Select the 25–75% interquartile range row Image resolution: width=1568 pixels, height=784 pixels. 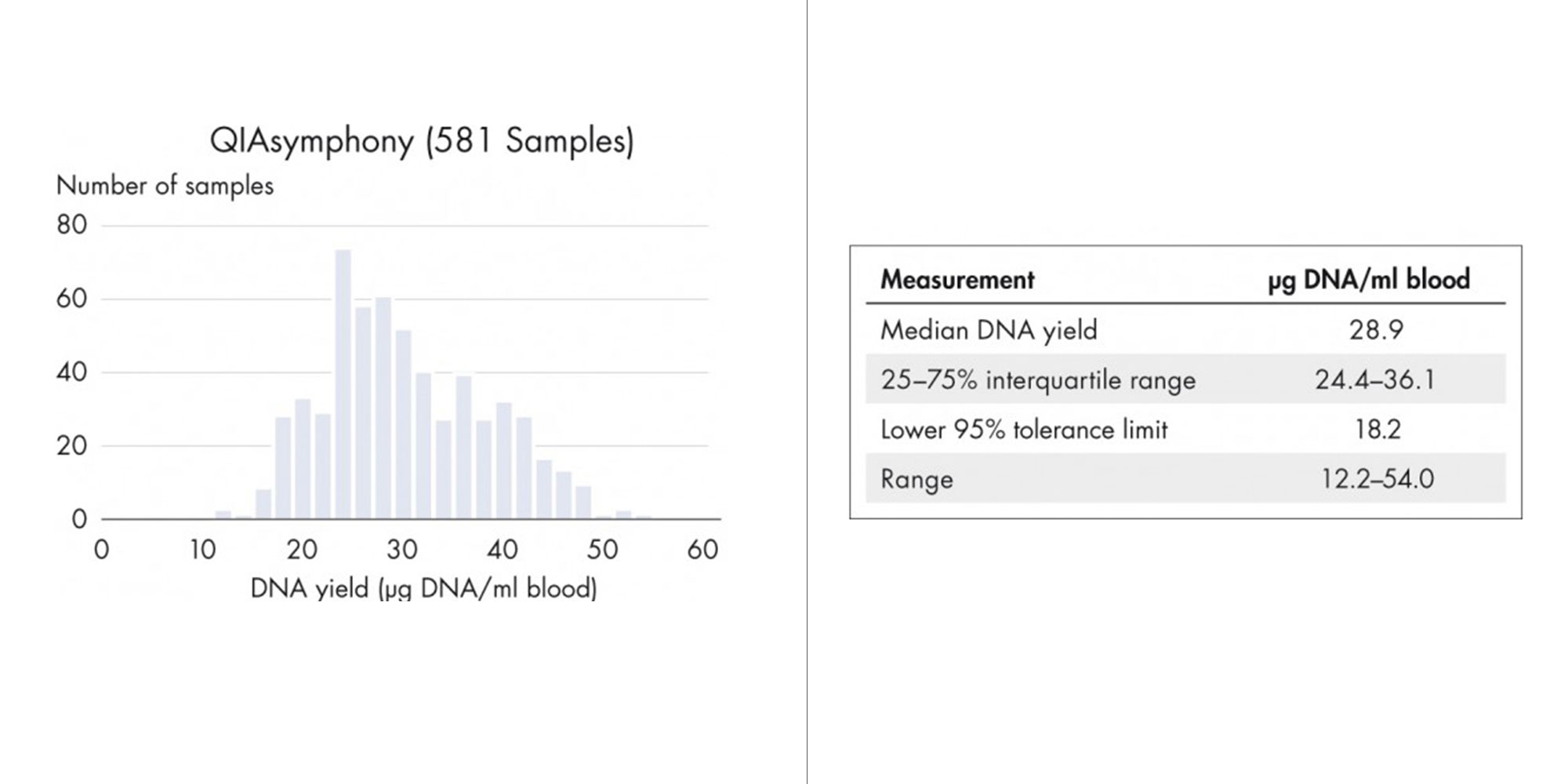[x=1185, y=379]
